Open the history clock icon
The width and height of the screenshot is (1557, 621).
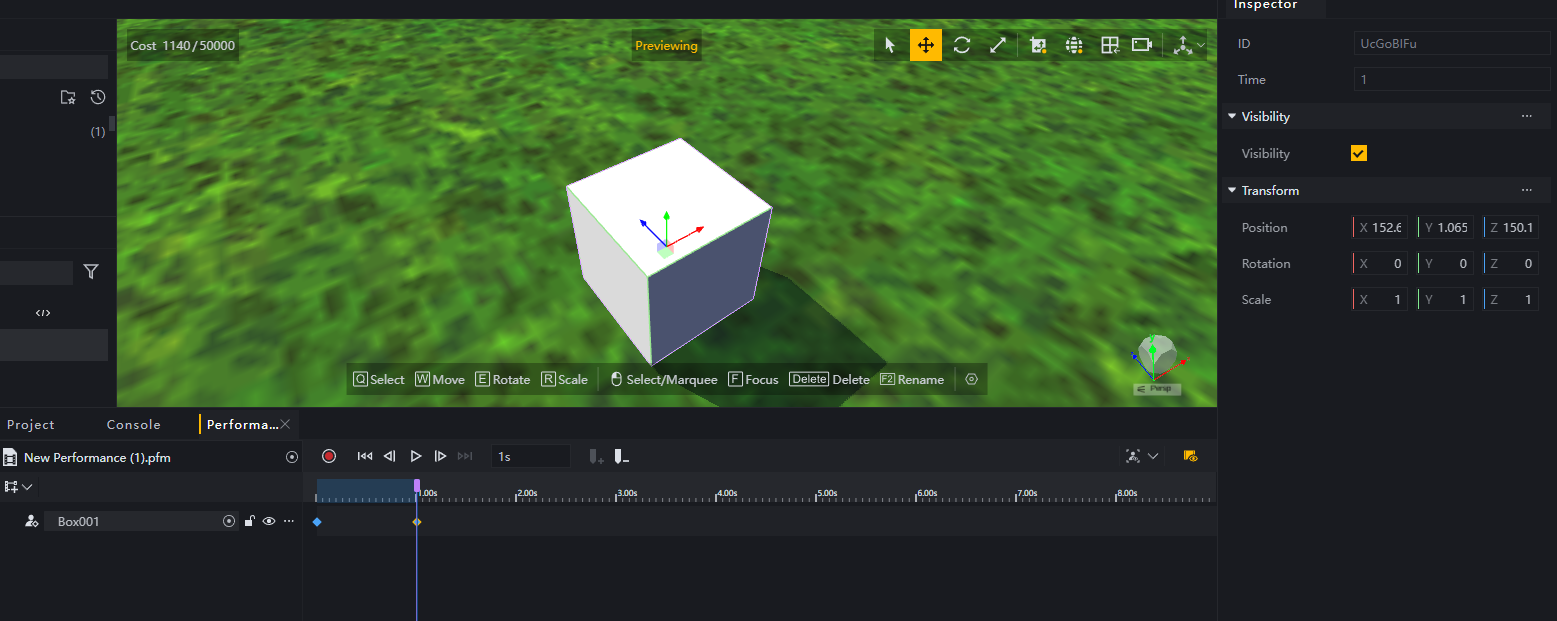pyautogui.click(x=98, y=97)
